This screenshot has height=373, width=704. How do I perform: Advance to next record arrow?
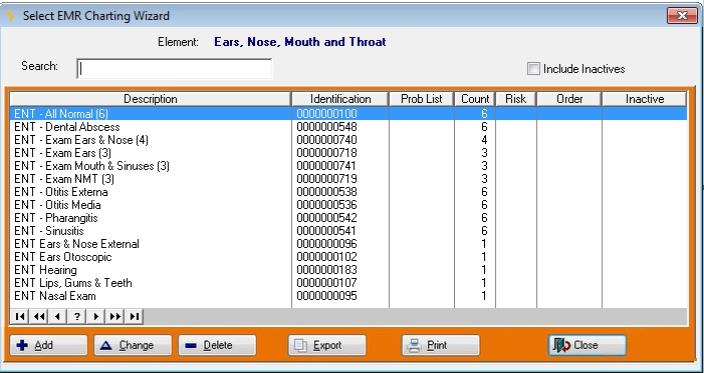tap(96, 316)
